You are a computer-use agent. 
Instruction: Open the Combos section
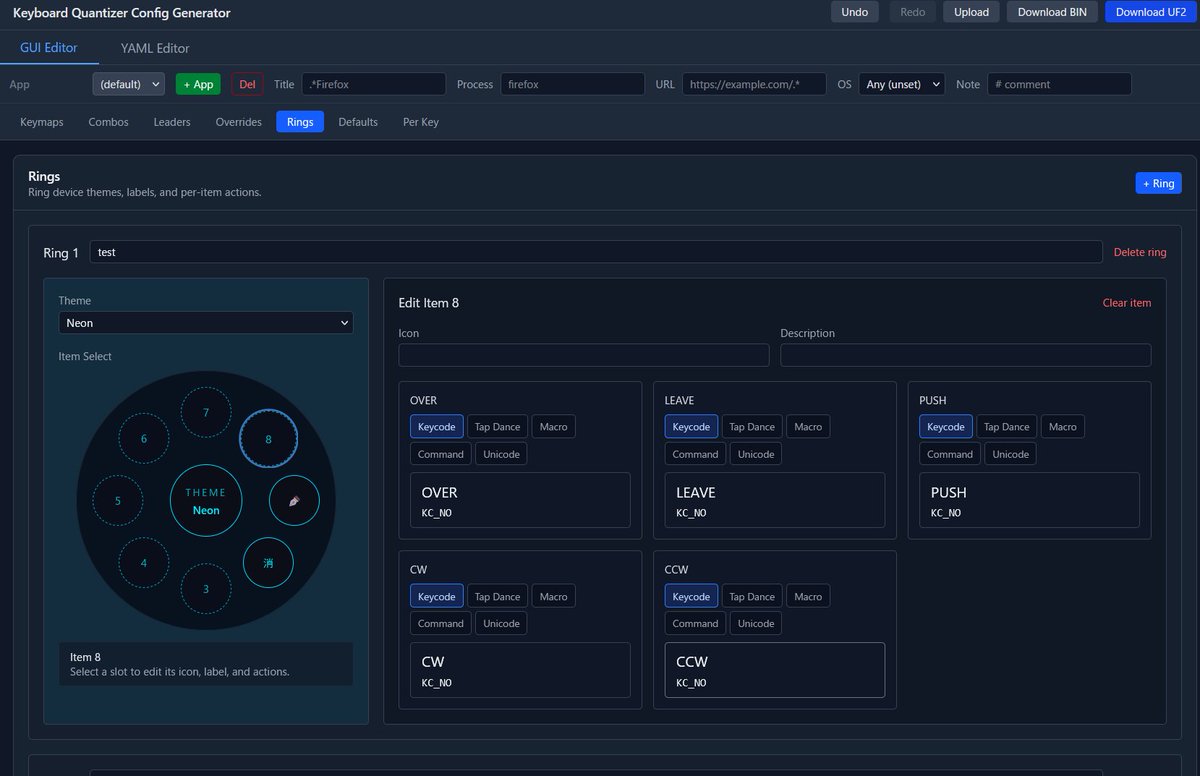pos(108,122)
